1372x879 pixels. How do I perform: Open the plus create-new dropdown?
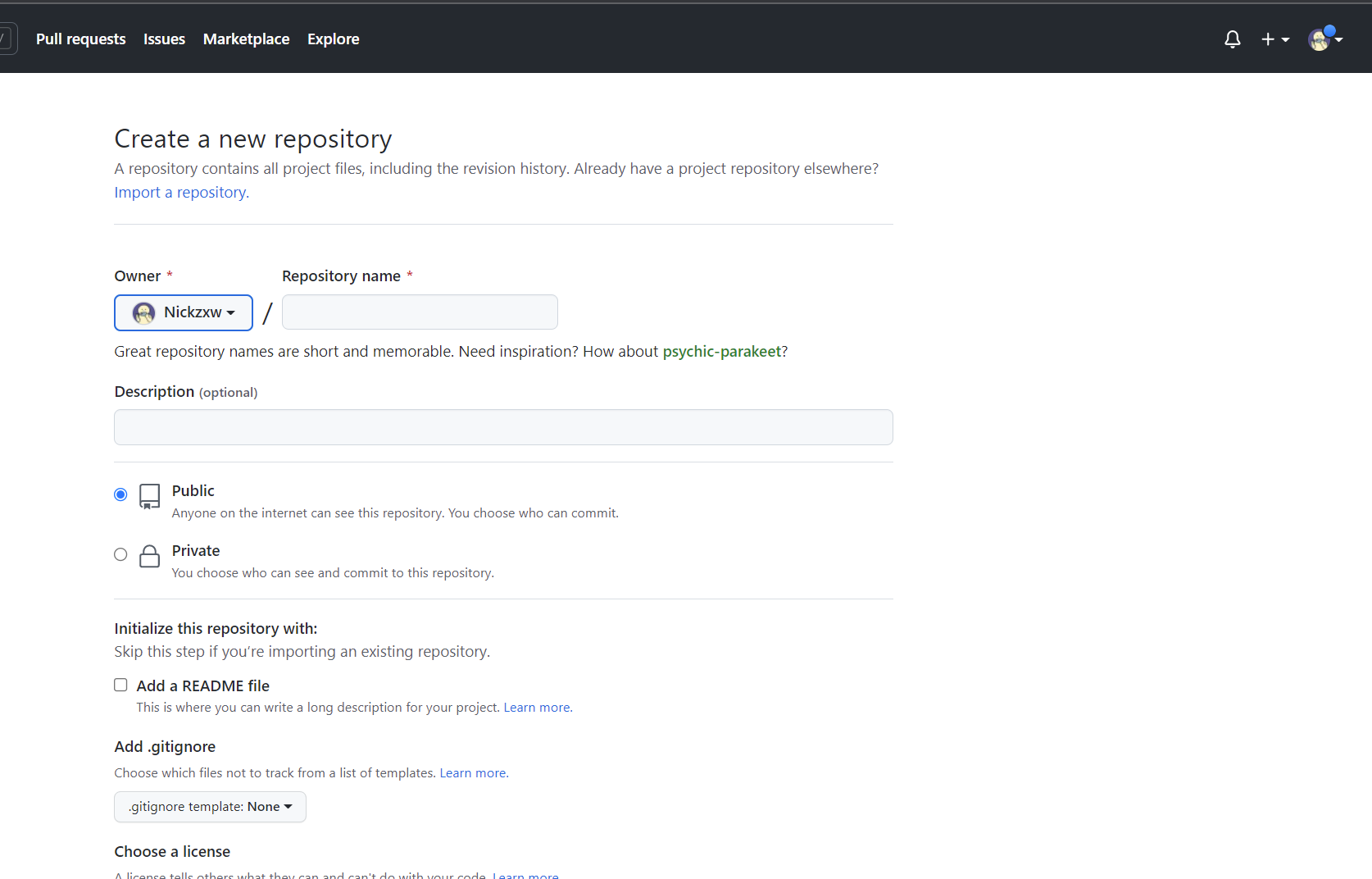(1274, 39)
